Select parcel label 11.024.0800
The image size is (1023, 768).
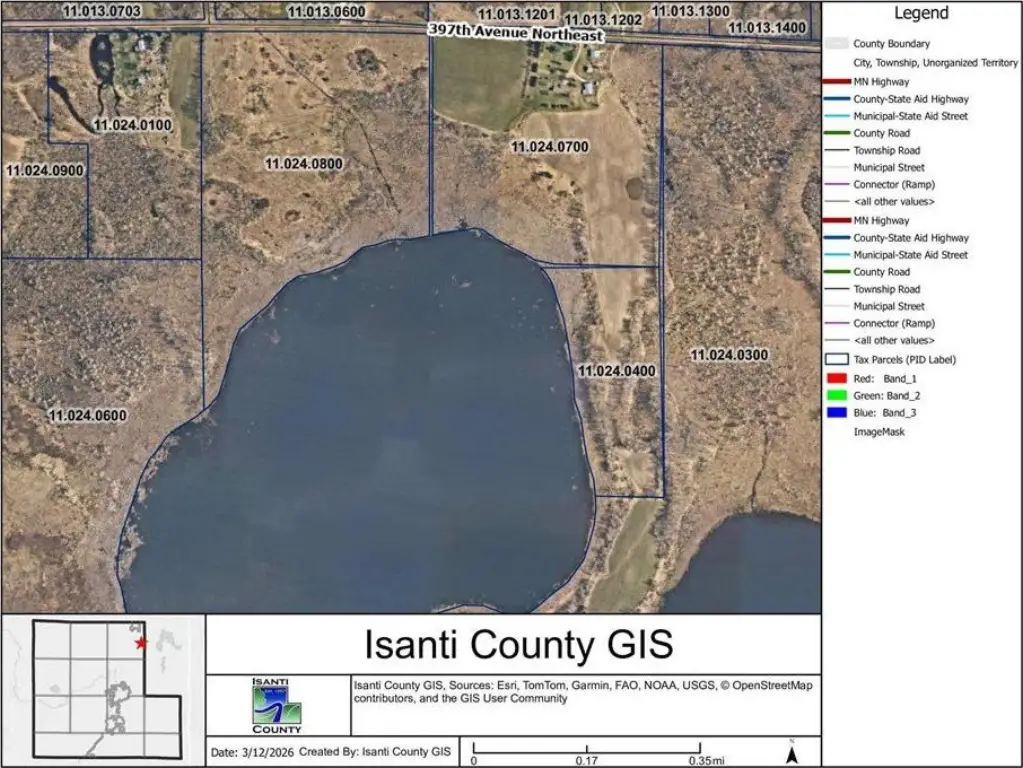(304, 163)
